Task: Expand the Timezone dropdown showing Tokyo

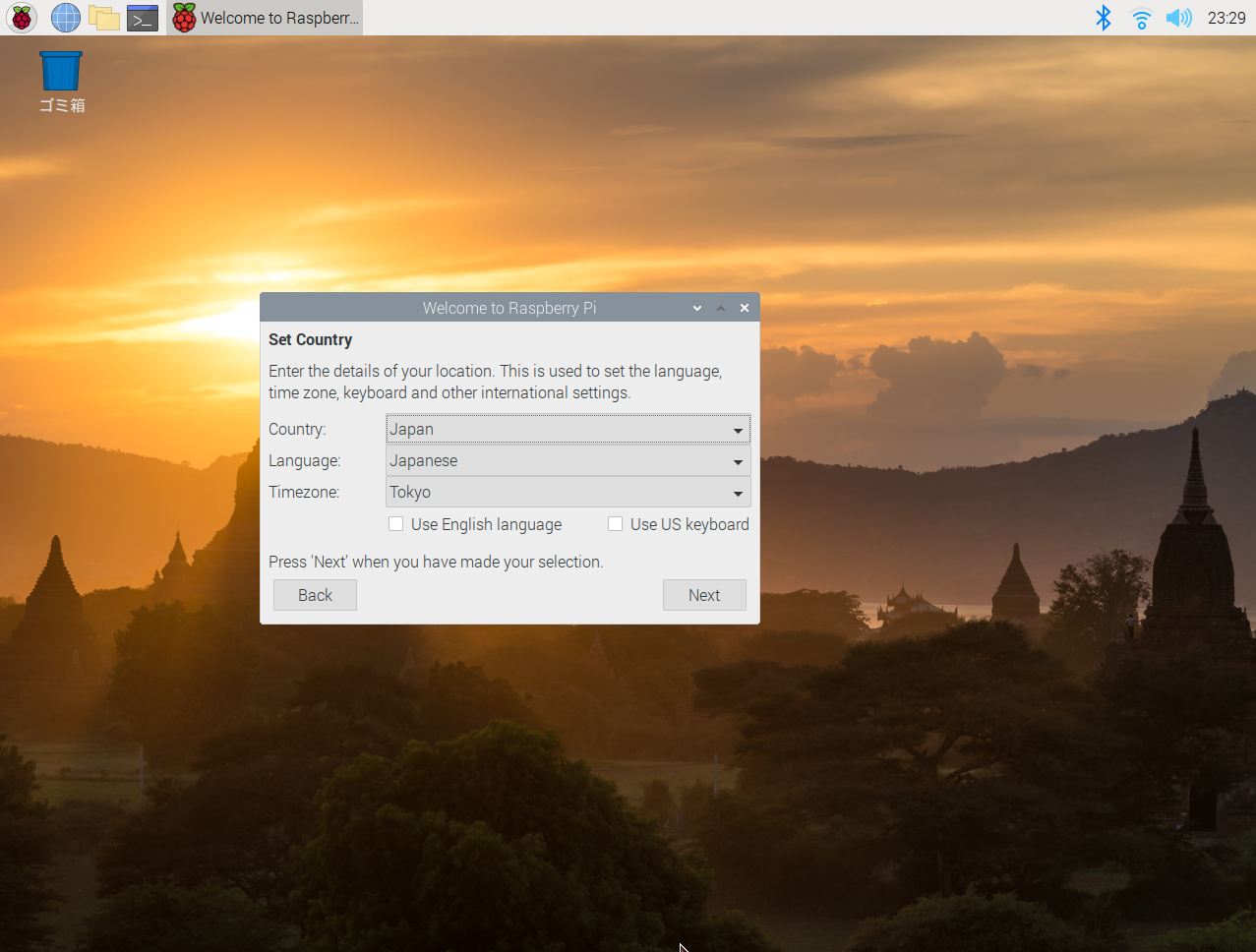Action: click(x=568, y=493)
